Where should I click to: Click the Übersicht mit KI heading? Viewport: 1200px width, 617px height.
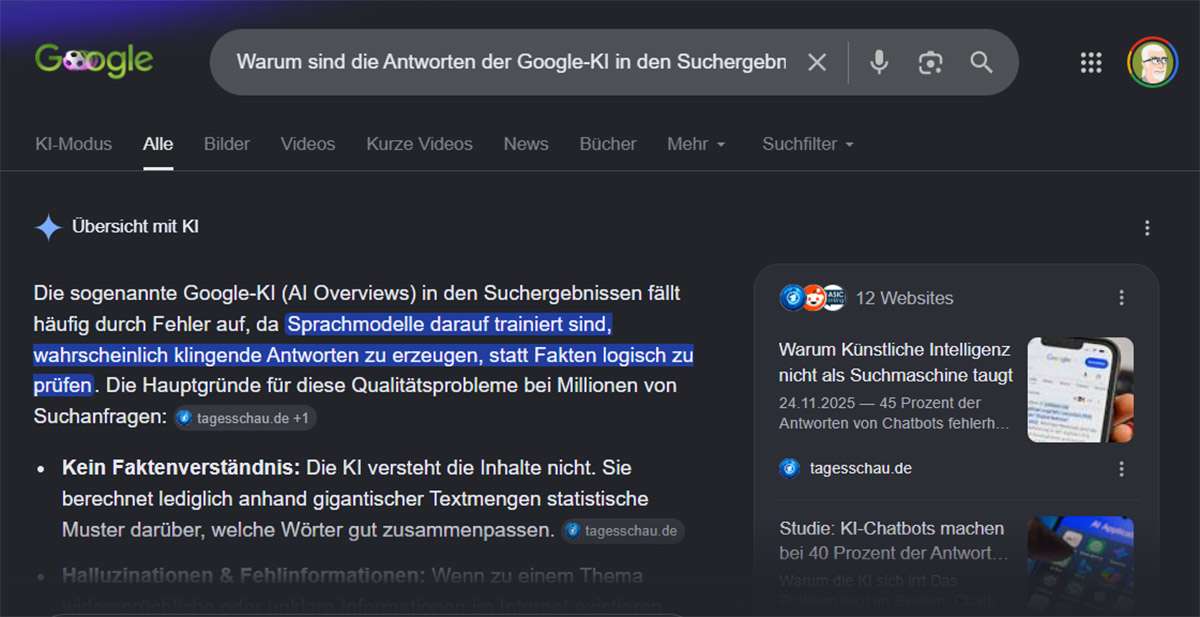(135, 227)
